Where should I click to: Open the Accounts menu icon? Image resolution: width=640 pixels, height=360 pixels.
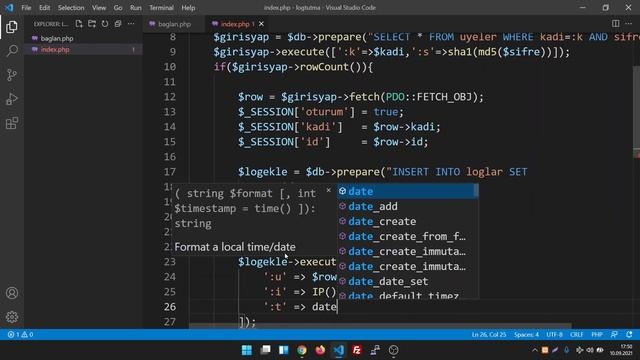[x=12, y=293]
